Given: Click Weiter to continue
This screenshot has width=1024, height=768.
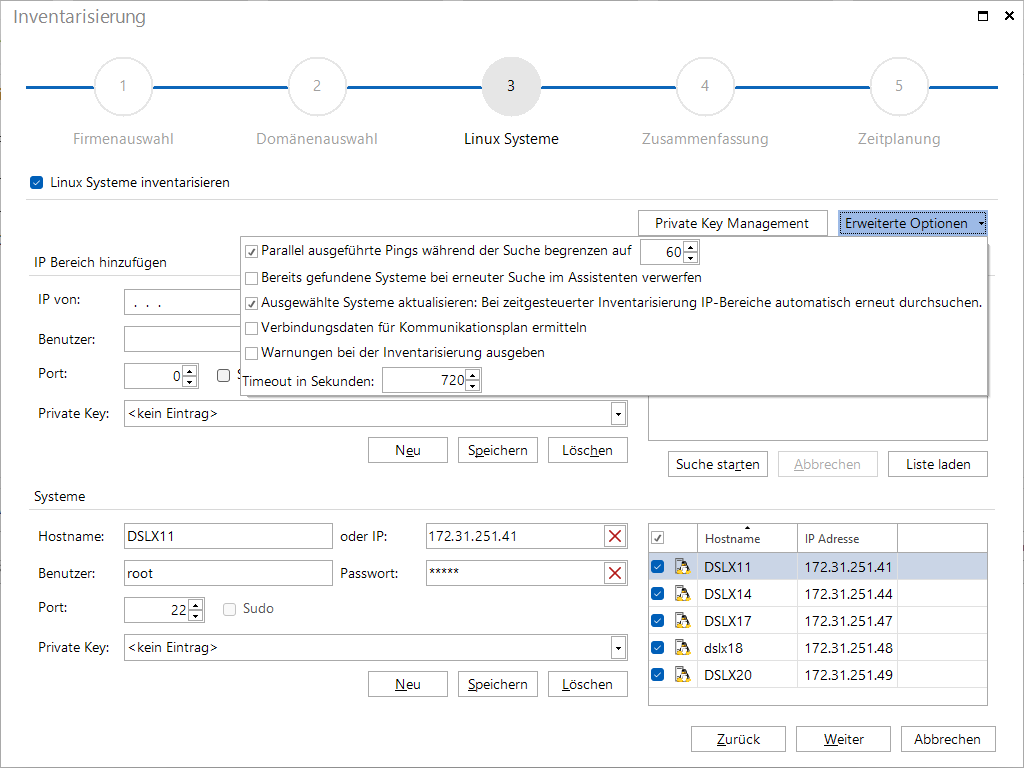Looking at the screenshot, I should pos(843,739).
